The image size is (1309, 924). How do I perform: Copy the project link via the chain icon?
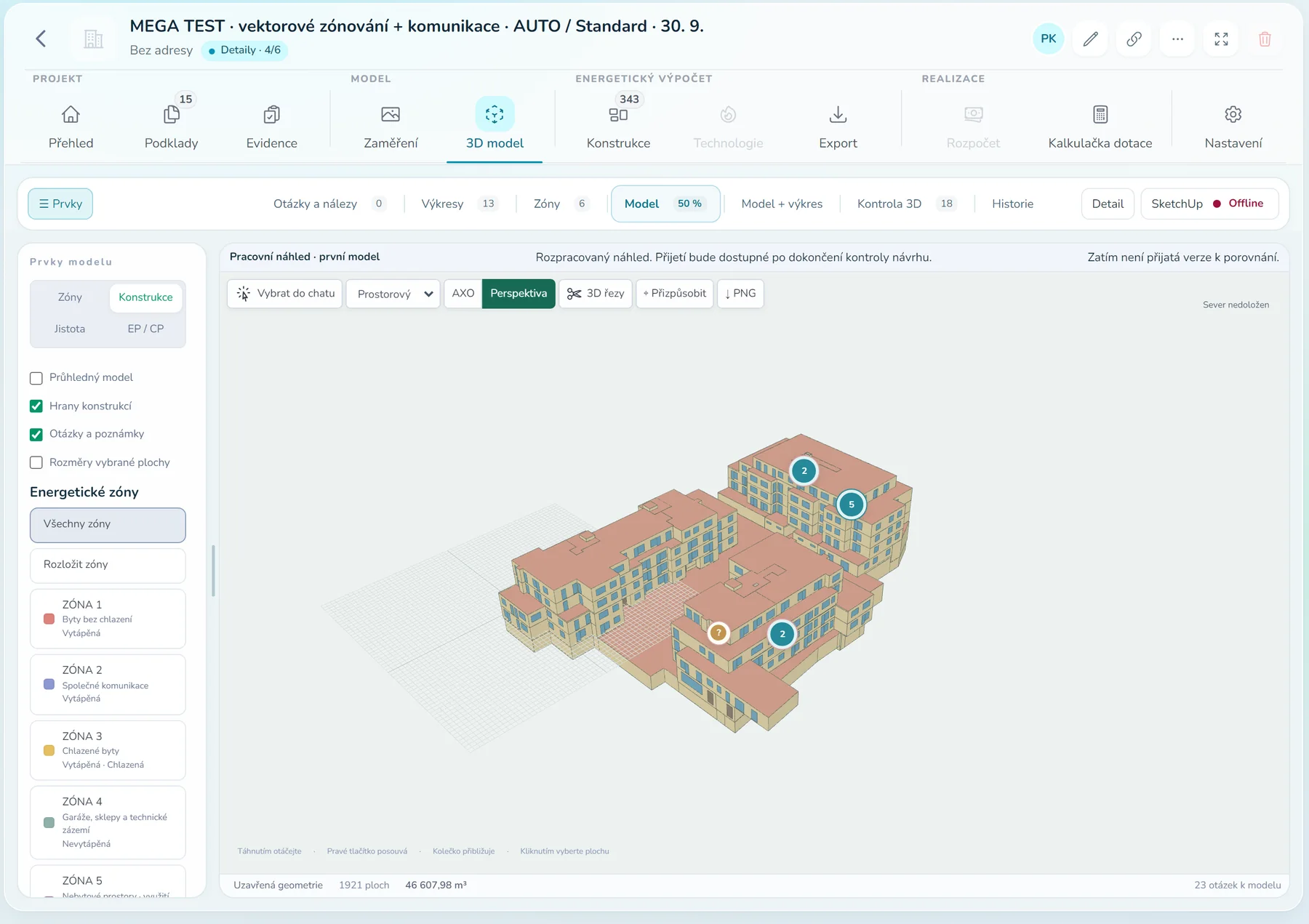[1134, 39]
